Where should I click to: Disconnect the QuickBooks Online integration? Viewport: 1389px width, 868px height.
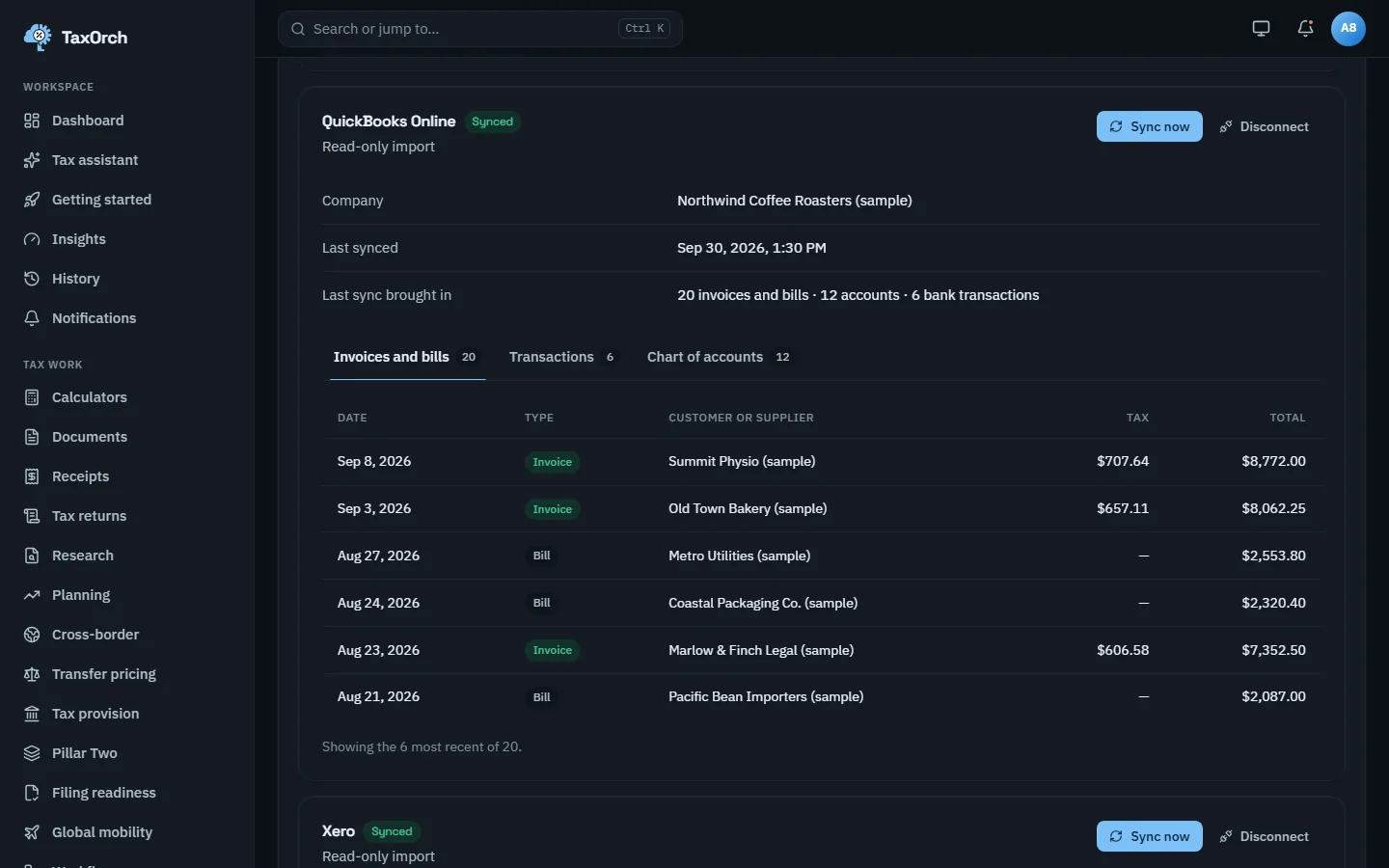point(1265,126)
